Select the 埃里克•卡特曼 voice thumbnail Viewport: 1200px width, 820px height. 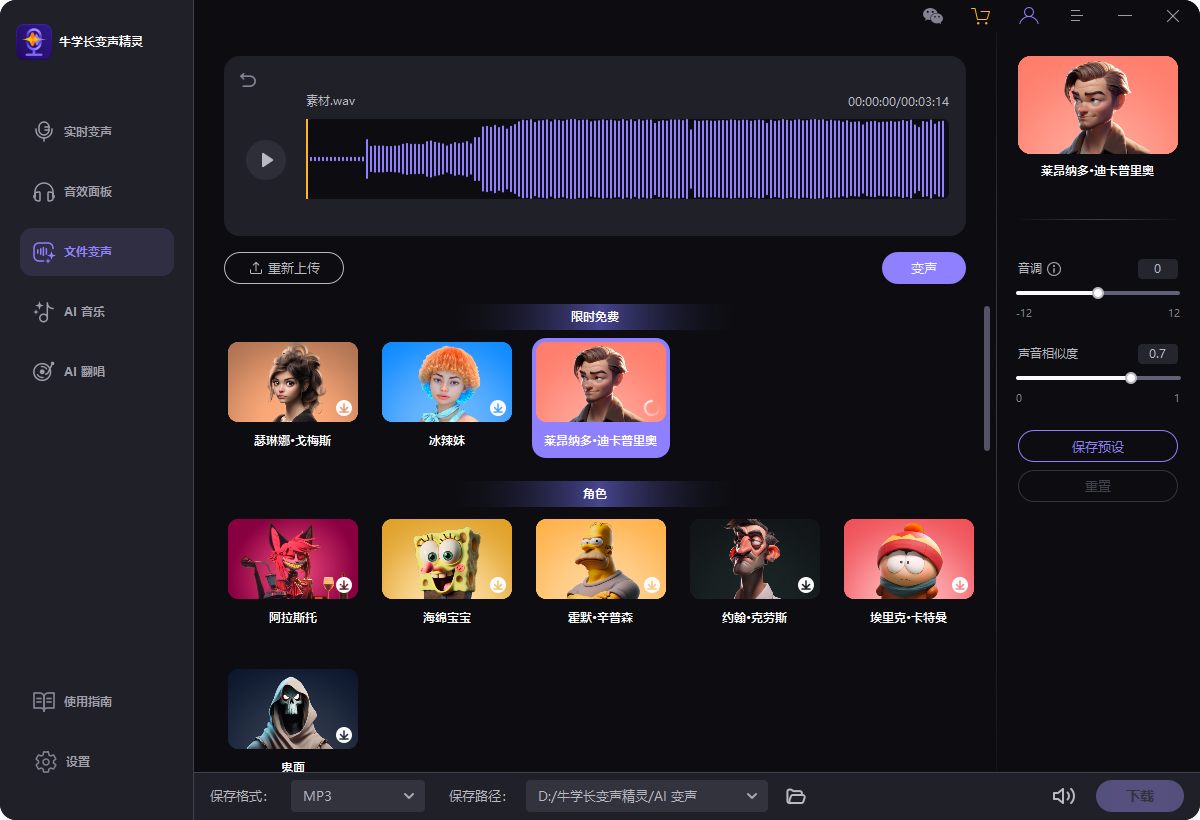click(x=909, y=559)
